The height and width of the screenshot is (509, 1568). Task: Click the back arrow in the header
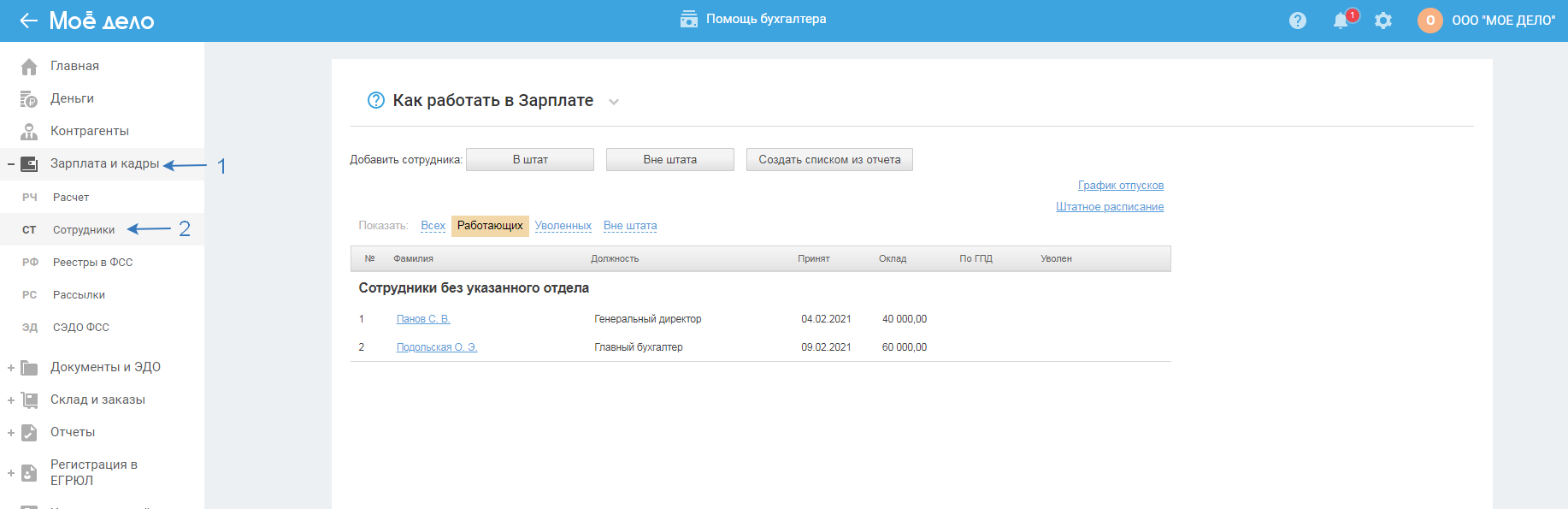[28, 21]
